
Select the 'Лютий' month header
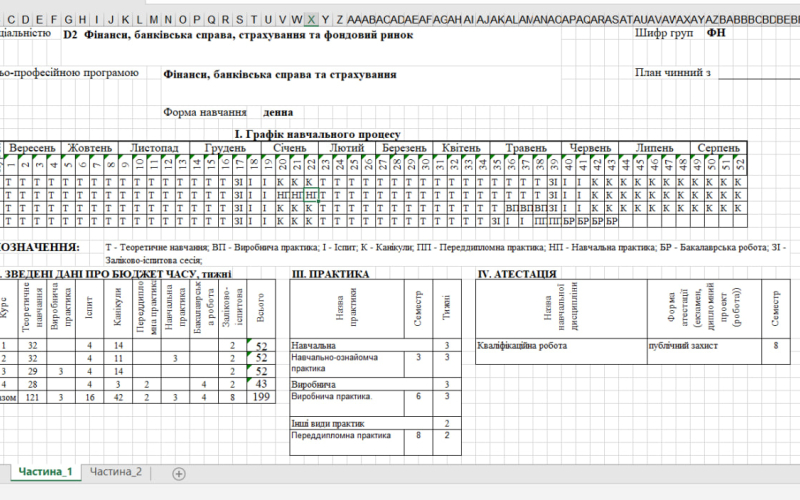(347, 148)
